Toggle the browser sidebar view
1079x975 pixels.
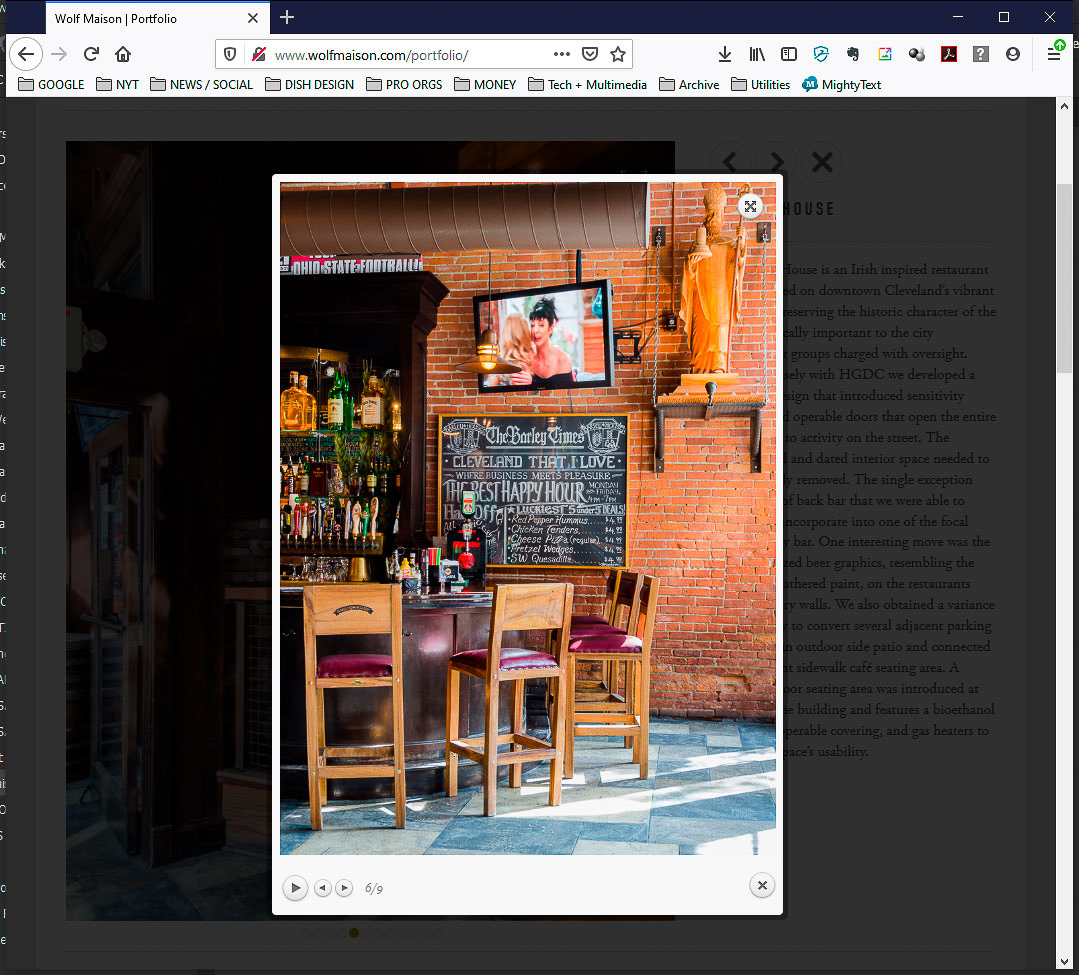click(789, 54)
